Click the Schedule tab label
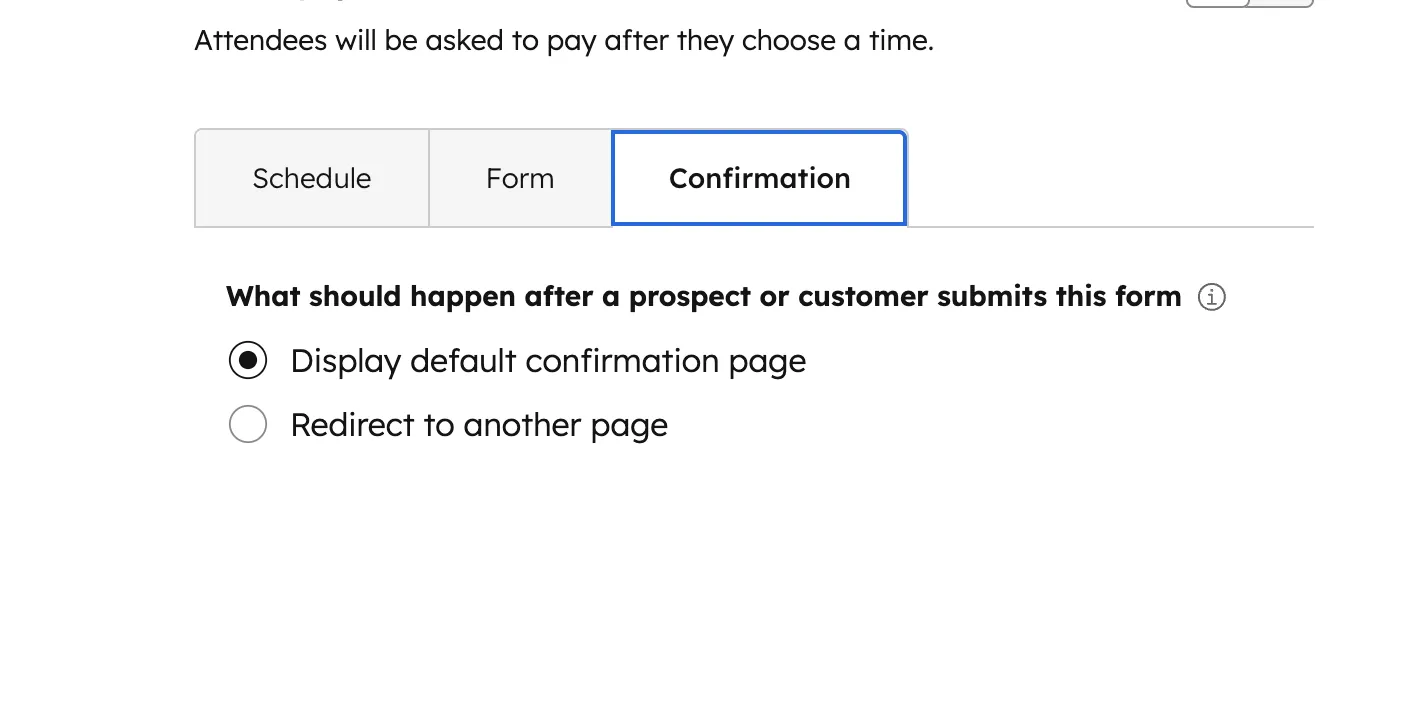This screenshot has height=728, width=1428. coord(311,178)
